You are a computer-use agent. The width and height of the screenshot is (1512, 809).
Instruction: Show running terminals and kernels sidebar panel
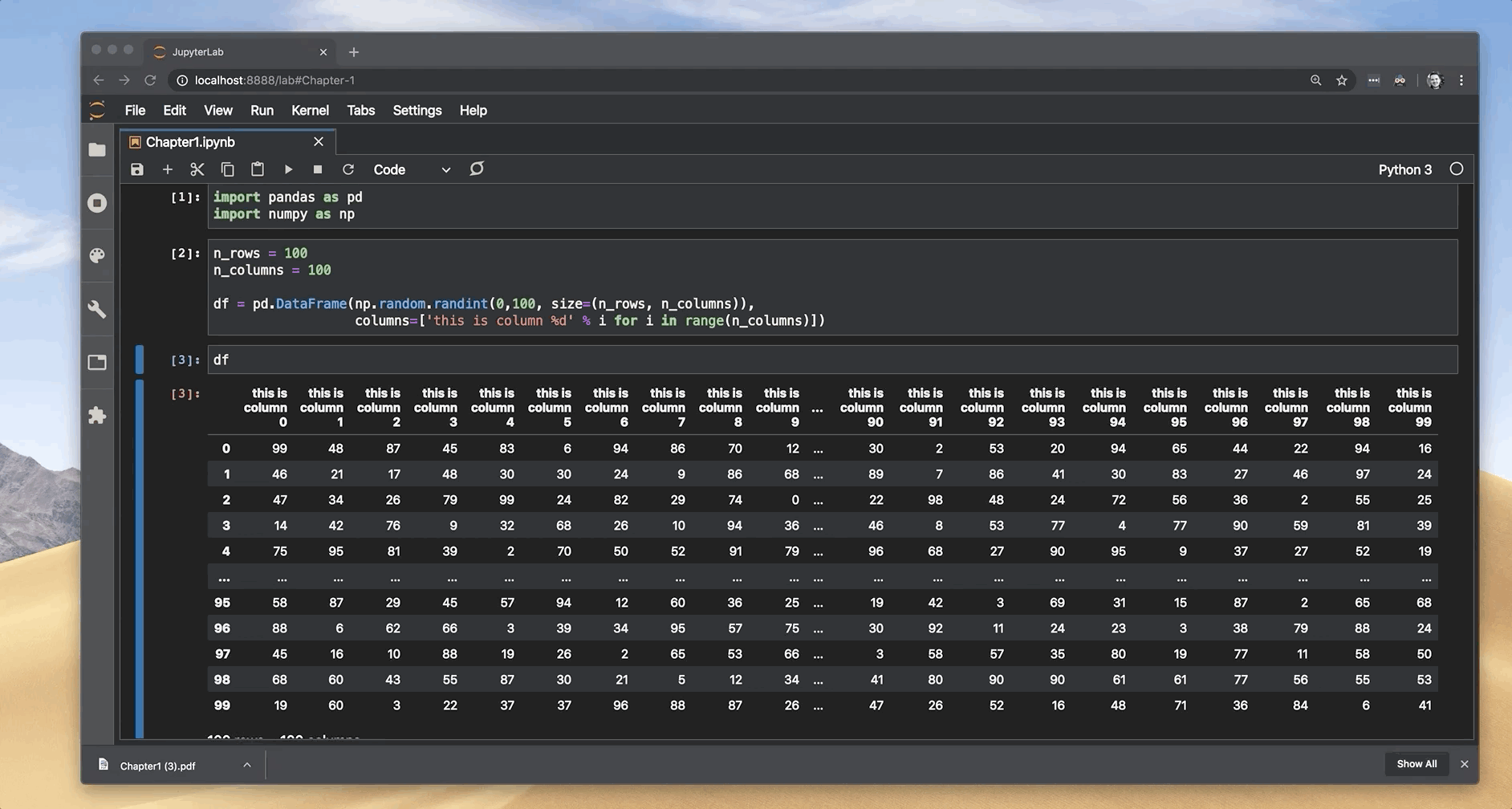coord(97,203)
